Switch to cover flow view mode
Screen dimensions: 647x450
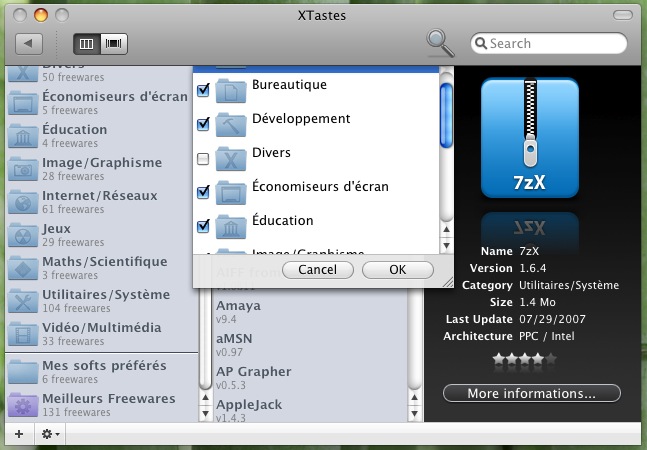(114, 44)
